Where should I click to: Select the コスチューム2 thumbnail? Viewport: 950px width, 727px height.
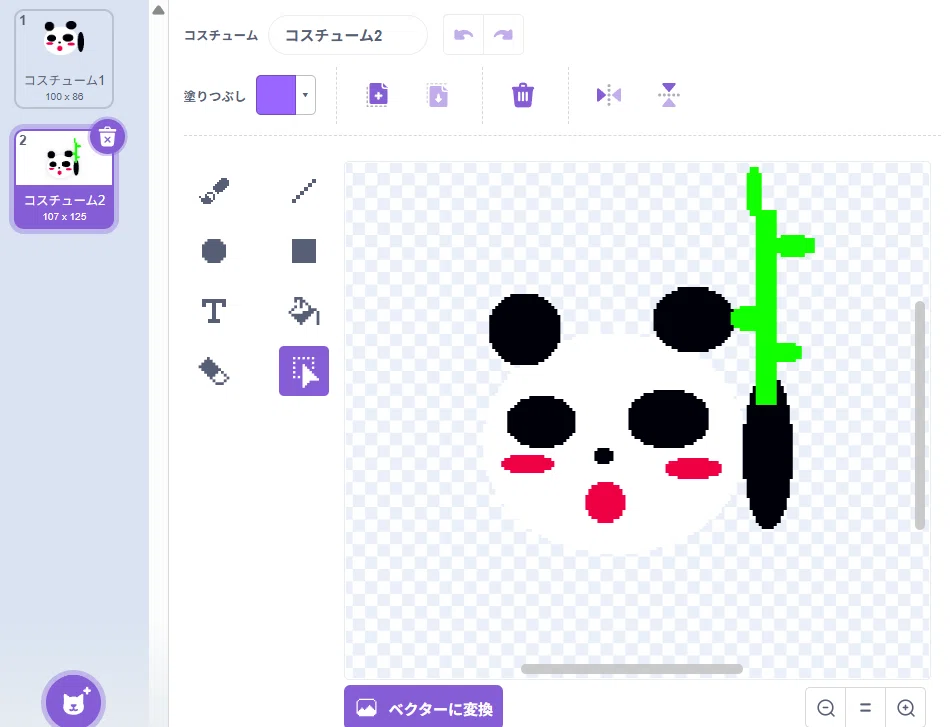coord(64,179)
